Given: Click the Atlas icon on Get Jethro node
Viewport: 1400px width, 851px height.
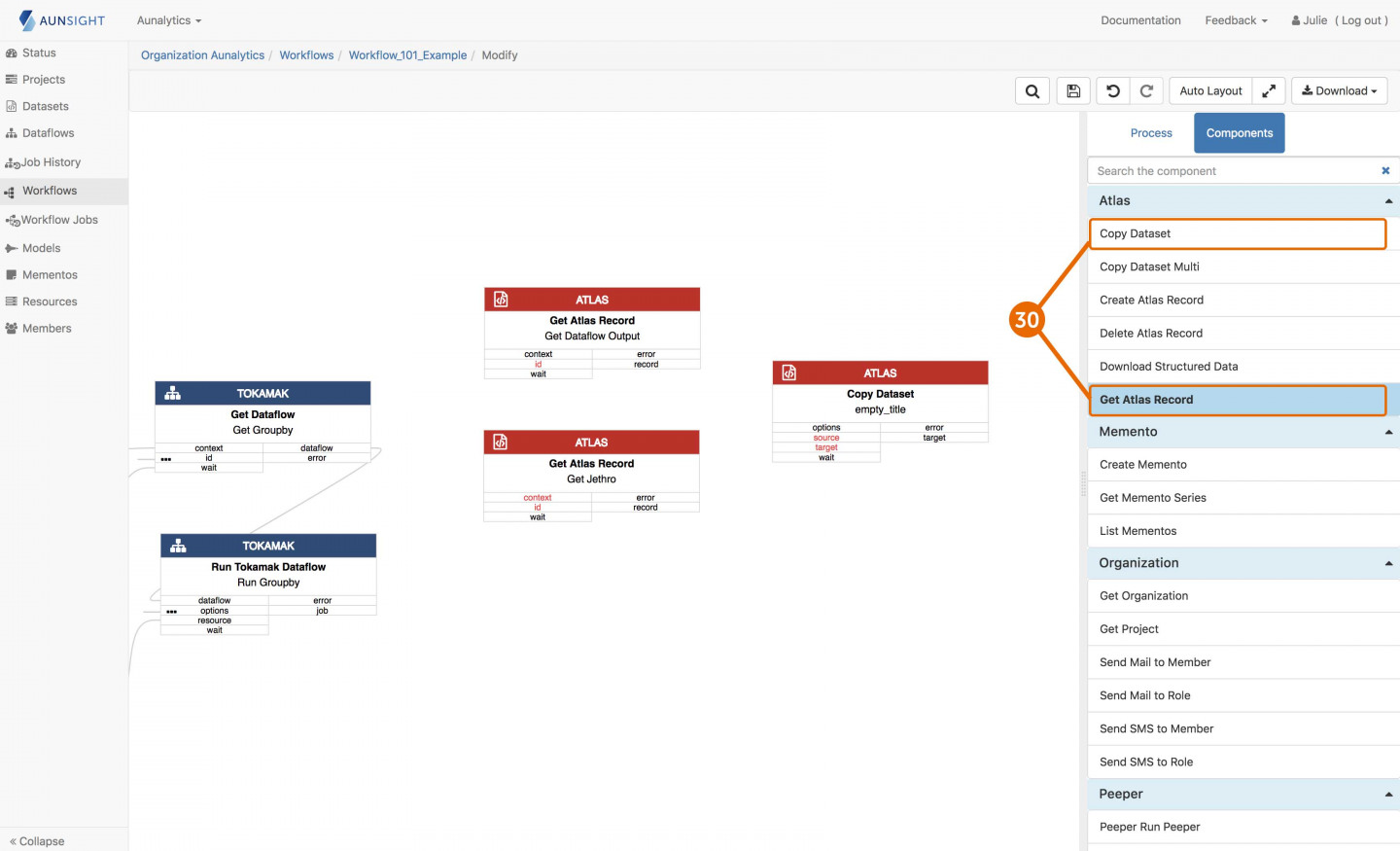Looking at the screenshot, I should point(501,443).
